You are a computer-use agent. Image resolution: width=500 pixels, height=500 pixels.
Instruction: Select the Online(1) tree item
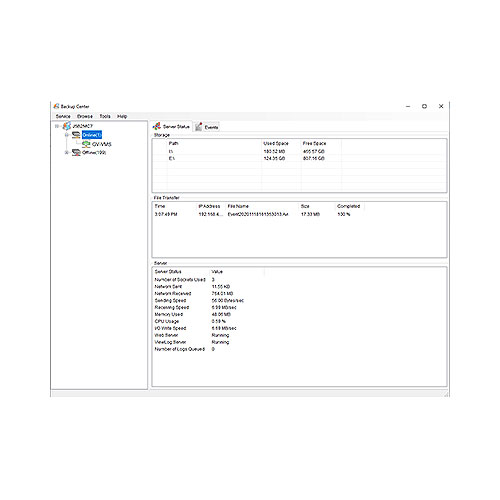[x=92, y=135]
